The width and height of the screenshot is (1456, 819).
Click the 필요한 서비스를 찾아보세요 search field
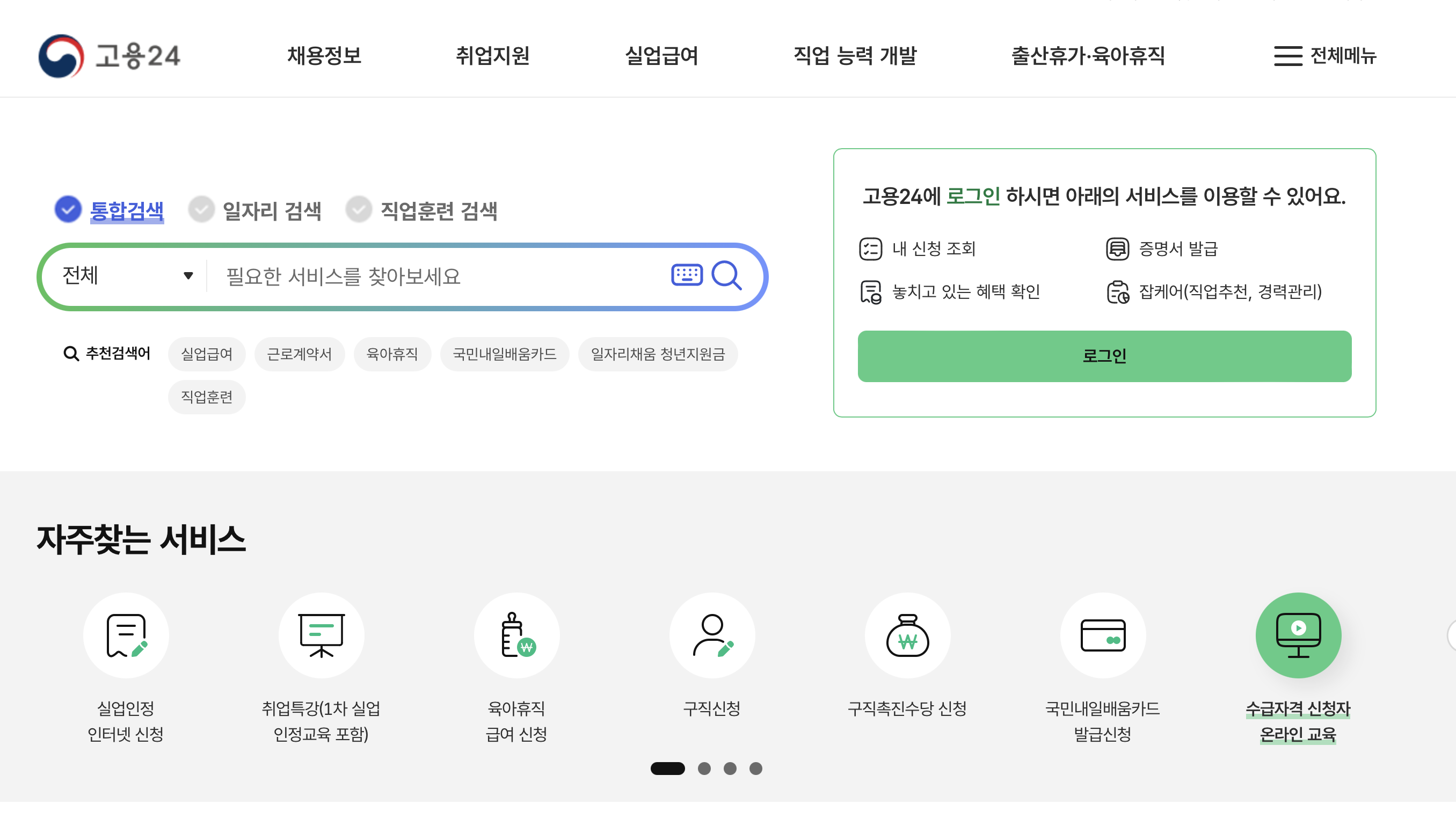click(x=441, y=276)
